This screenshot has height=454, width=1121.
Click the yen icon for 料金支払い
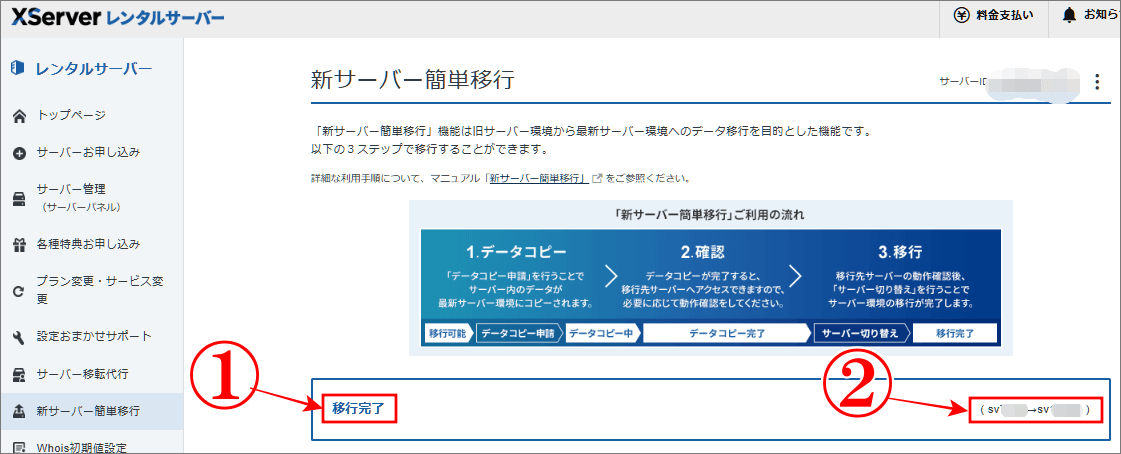[x=962, y=15]
